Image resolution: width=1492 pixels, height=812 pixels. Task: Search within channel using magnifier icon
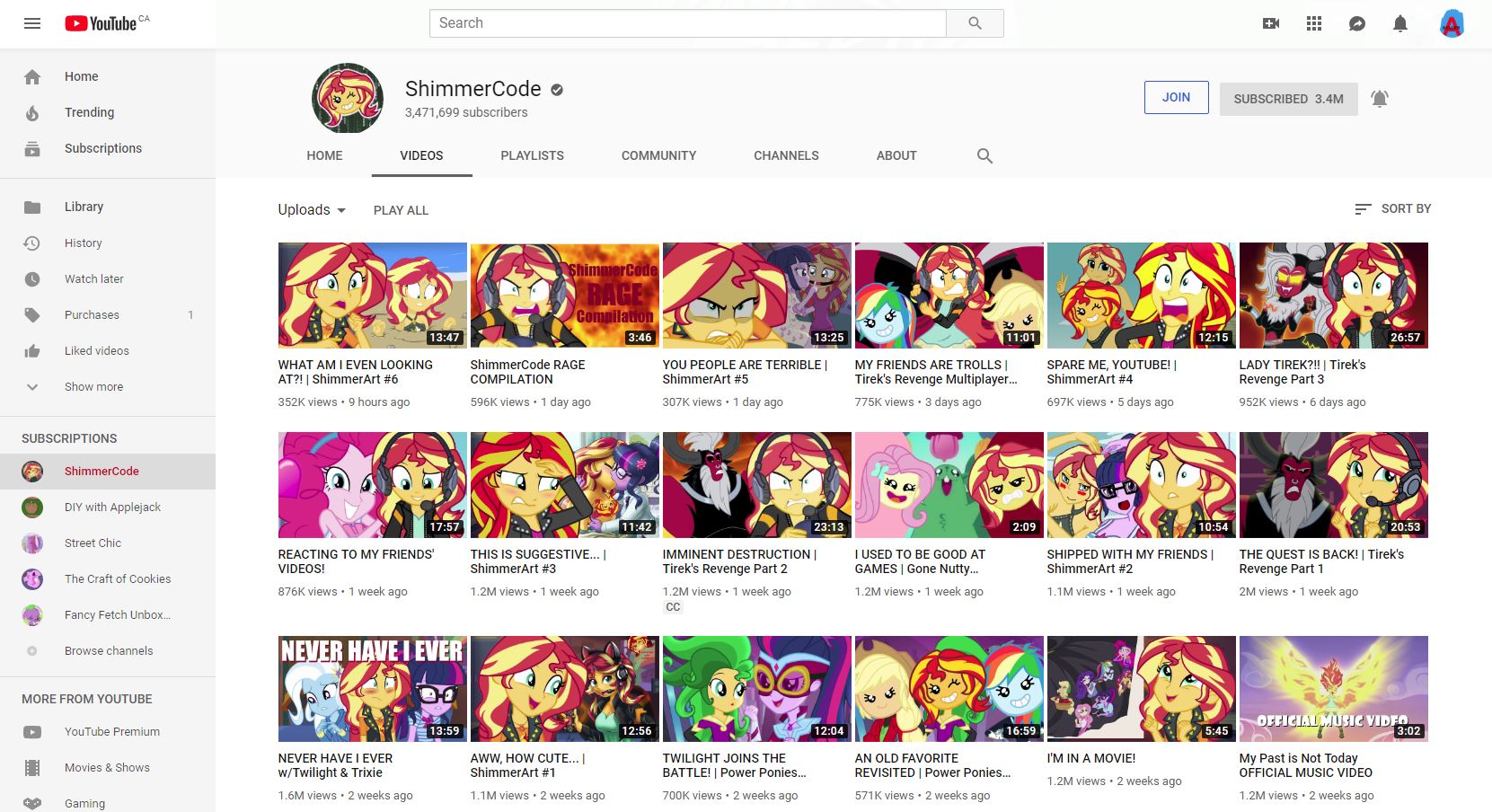[x=984, y=155]
